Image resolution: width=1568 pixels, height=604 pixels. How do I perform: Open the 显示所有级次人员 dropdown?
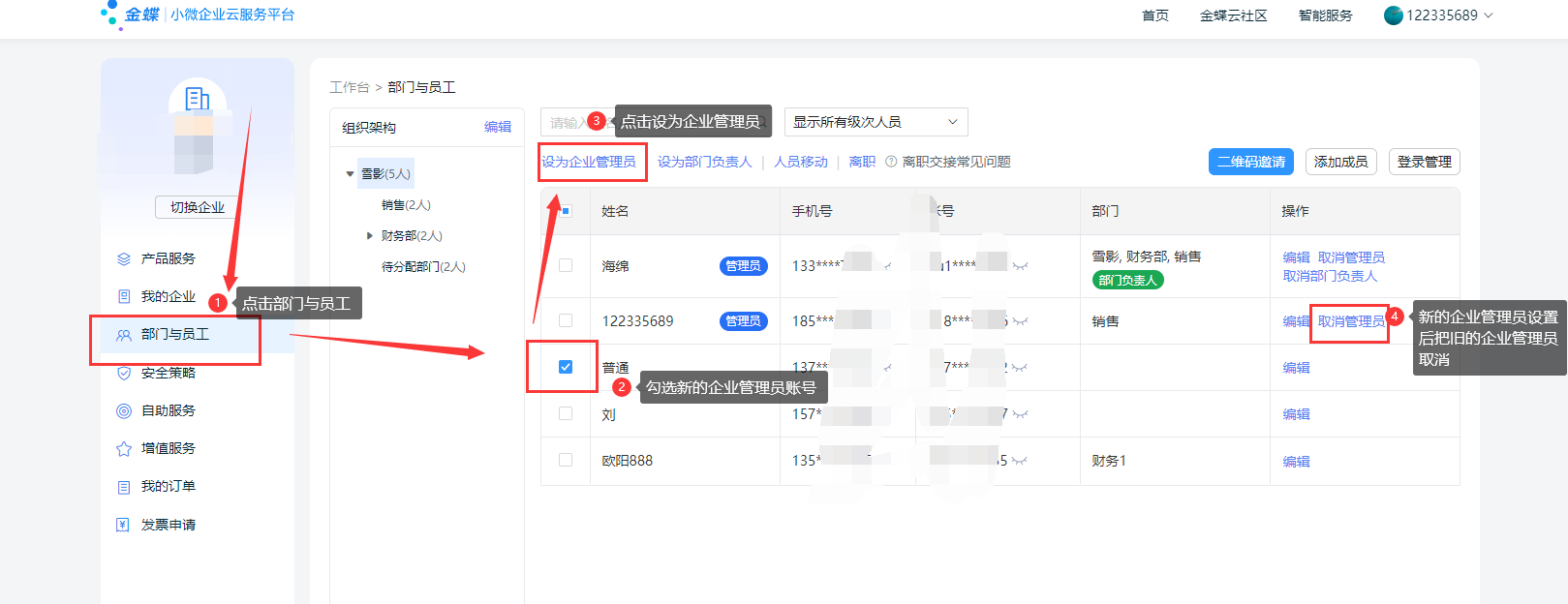coord(876,122)
